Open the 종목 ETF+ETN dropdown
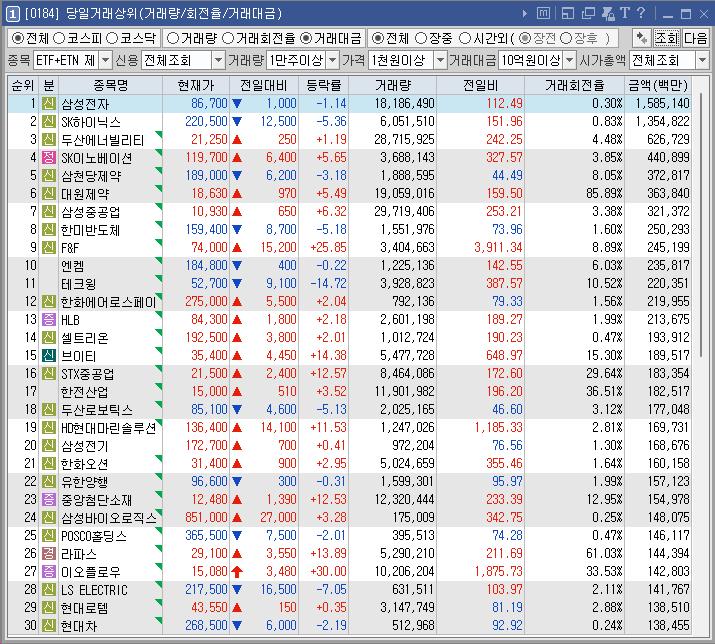This screenshot has height=644, width=715. click(105, 60)
